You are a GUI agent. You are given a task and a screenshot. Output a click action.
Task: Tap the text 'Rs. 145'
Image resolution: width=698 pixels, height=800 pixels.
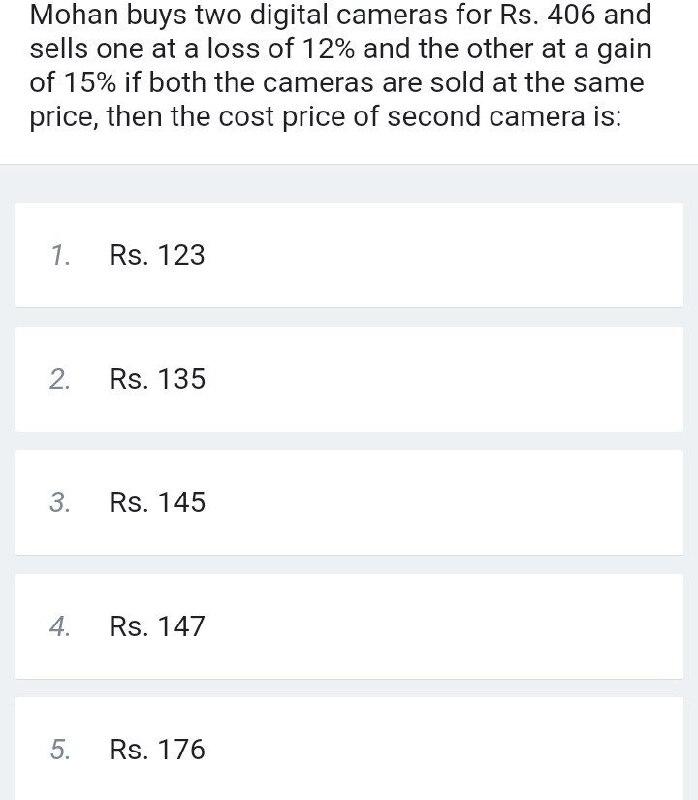[158, 503]
